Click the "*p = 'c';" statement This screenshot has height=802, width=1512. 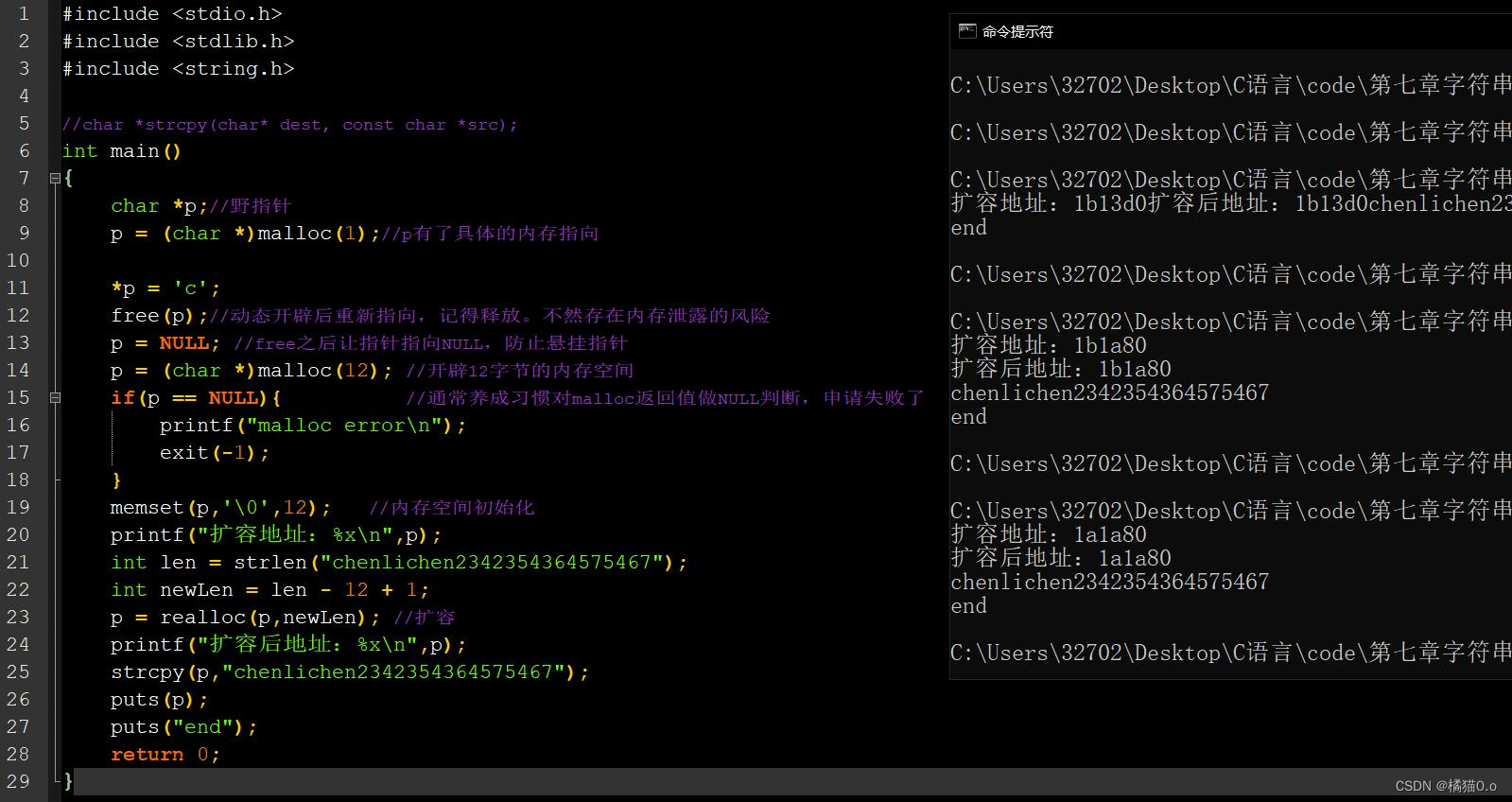tap(165, 288)
